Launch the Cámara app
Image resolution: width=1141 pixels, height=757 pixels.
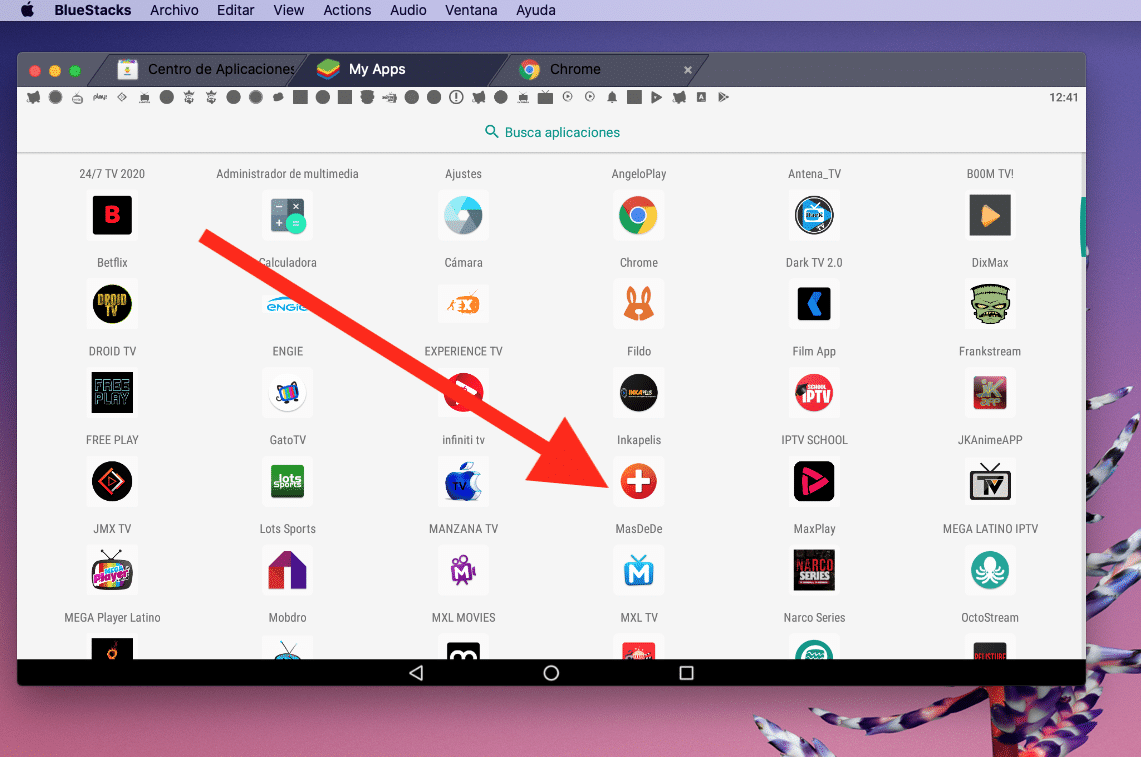463,215
